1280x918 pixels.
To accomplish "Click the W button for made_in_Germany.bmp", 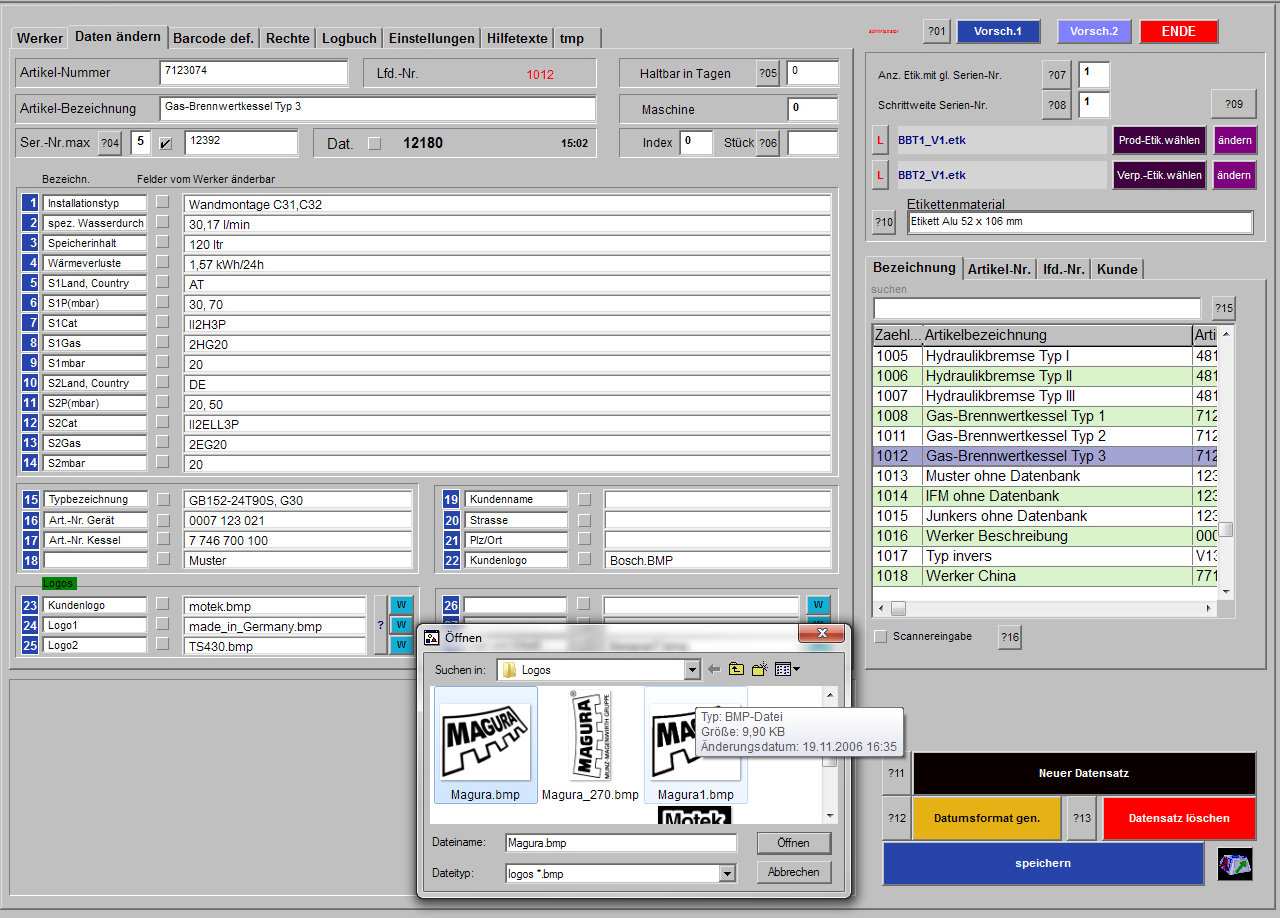I will [401, 625].
